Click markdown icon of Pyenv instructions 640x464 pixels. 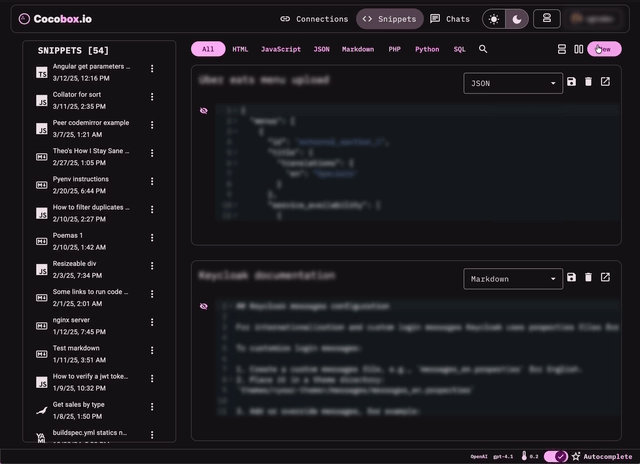tap(42, 185)
